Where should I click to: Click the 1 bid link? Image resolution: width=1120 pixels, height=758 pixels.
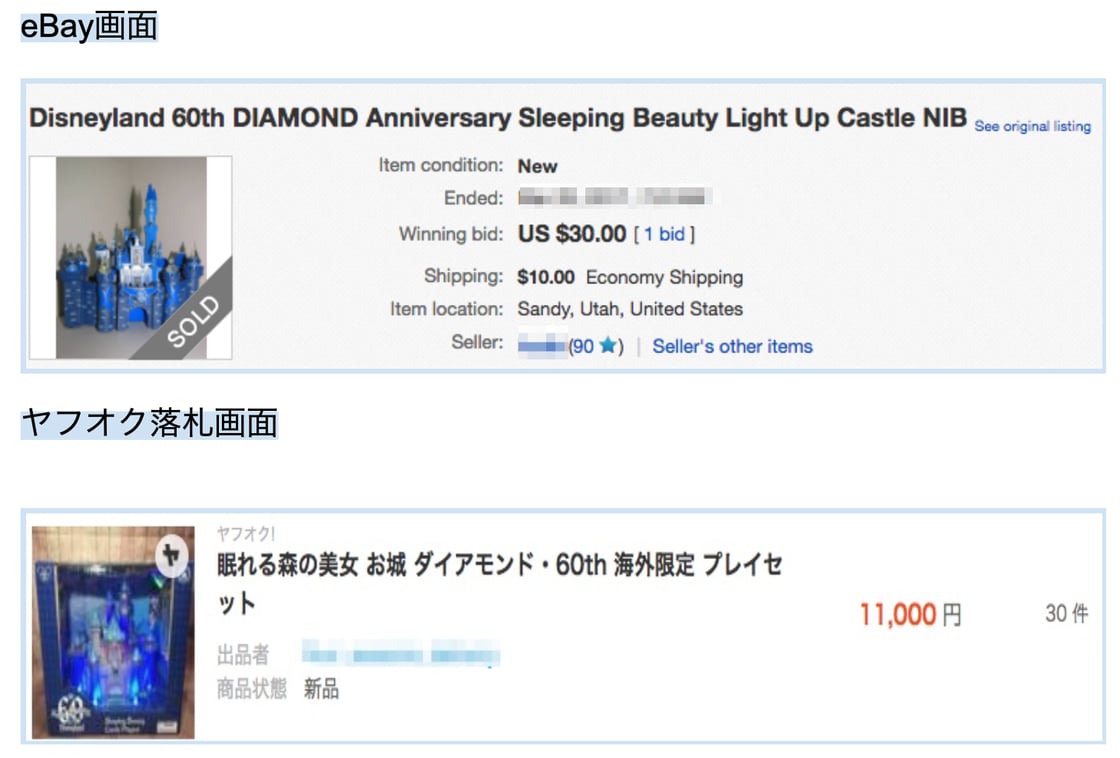tap(664, 235)
